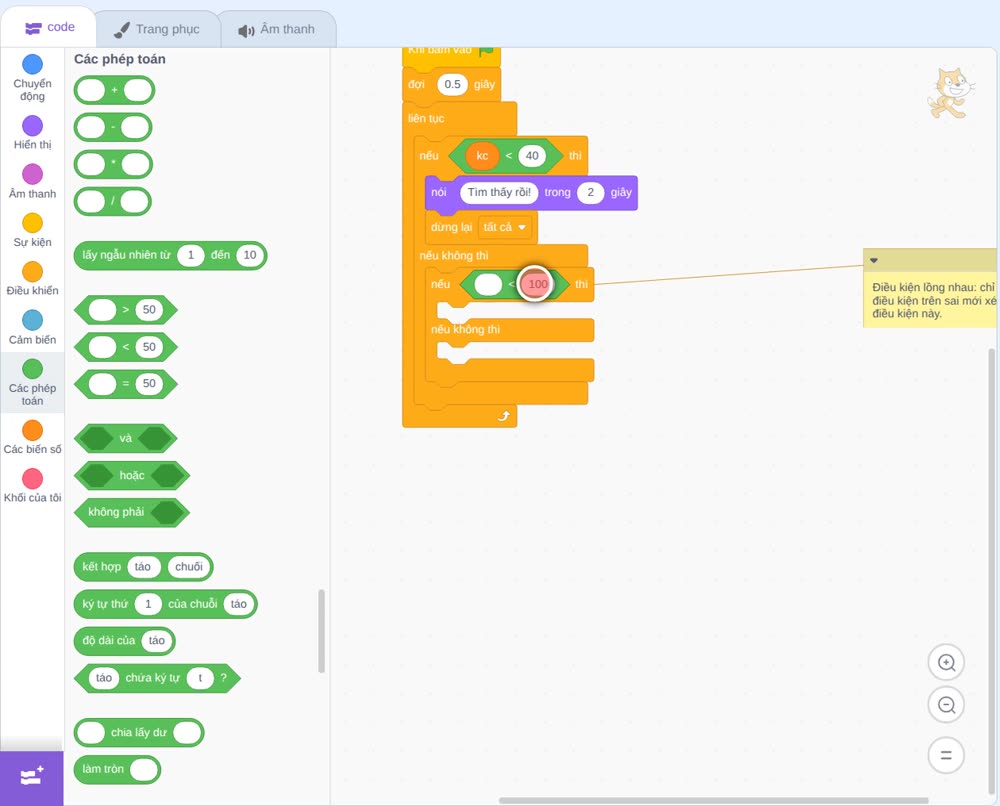Click the addition operator block

pos(114,90)
